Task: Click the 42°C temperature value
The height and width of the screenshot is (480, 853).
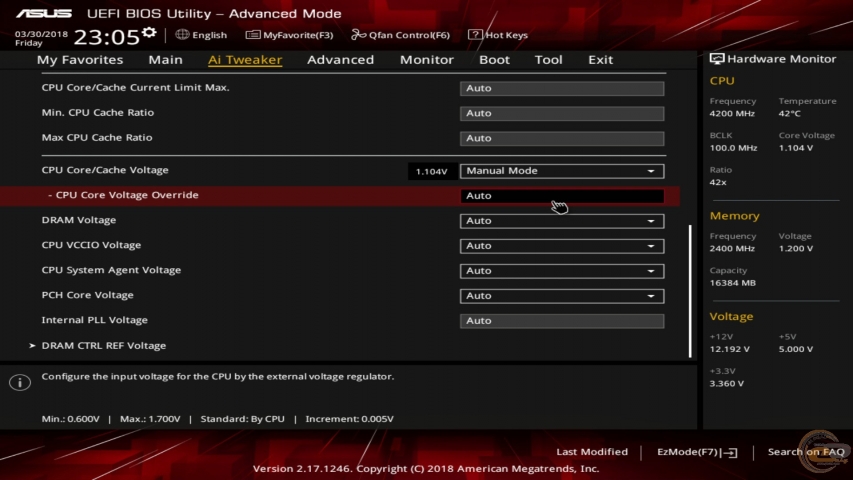Action: tap(789, 114)
